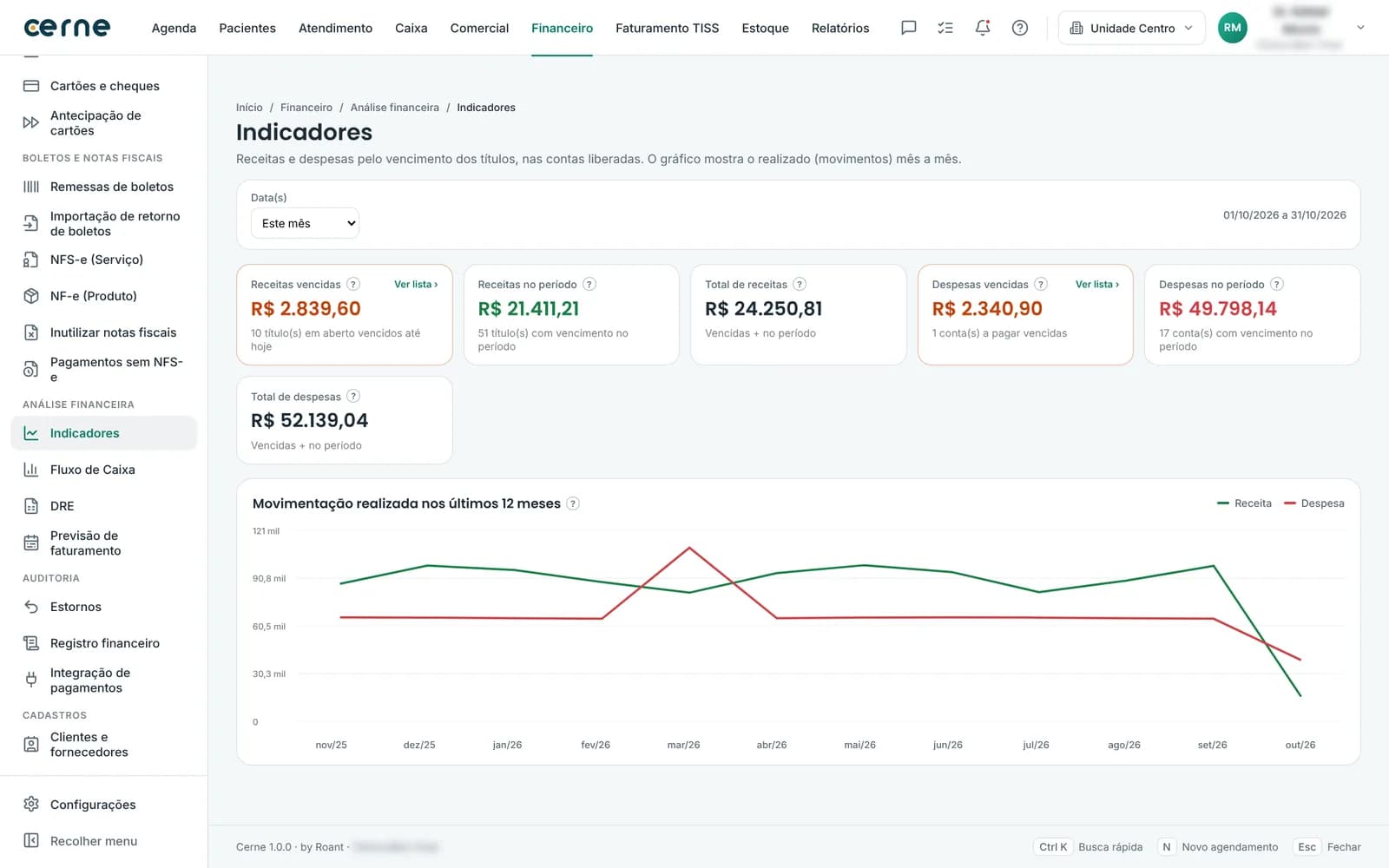Click the DRE document icon

click(31, 506)
